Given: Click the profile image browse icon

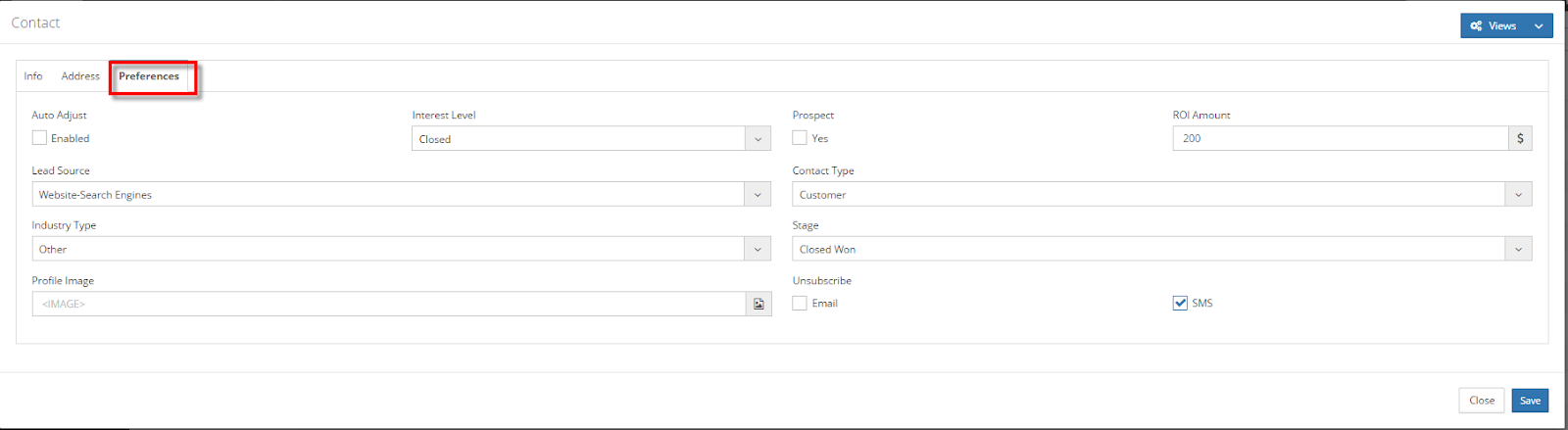Looking at the screenshot, I should [x=759, y=305].
